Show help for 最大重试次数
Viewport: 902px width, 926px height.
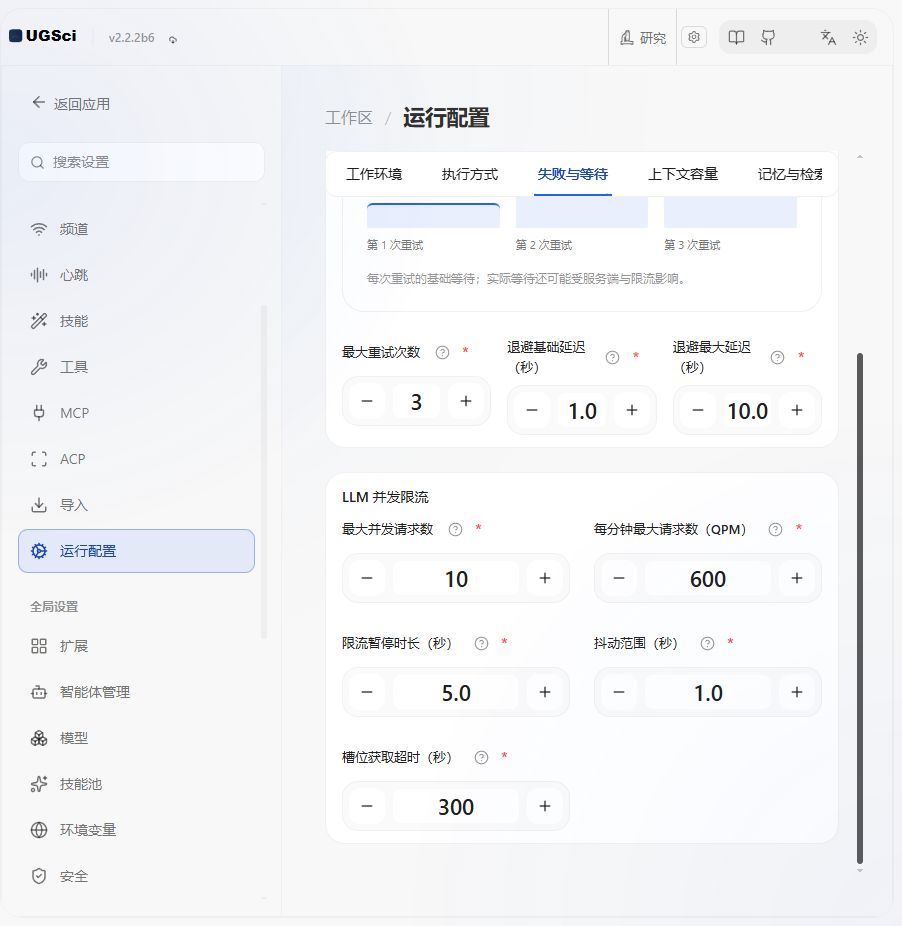(442, 353)
